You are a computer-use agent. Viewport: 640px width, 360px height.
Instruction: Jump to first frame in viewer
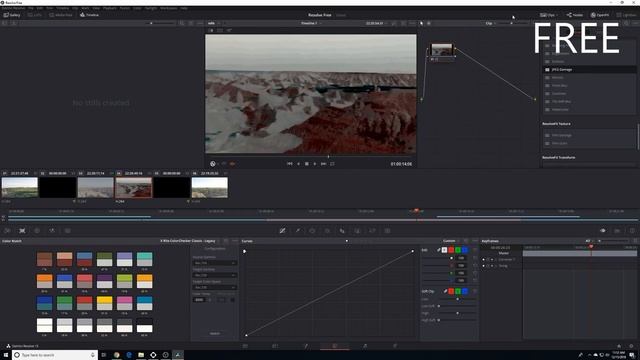click(x=289, y=164)
